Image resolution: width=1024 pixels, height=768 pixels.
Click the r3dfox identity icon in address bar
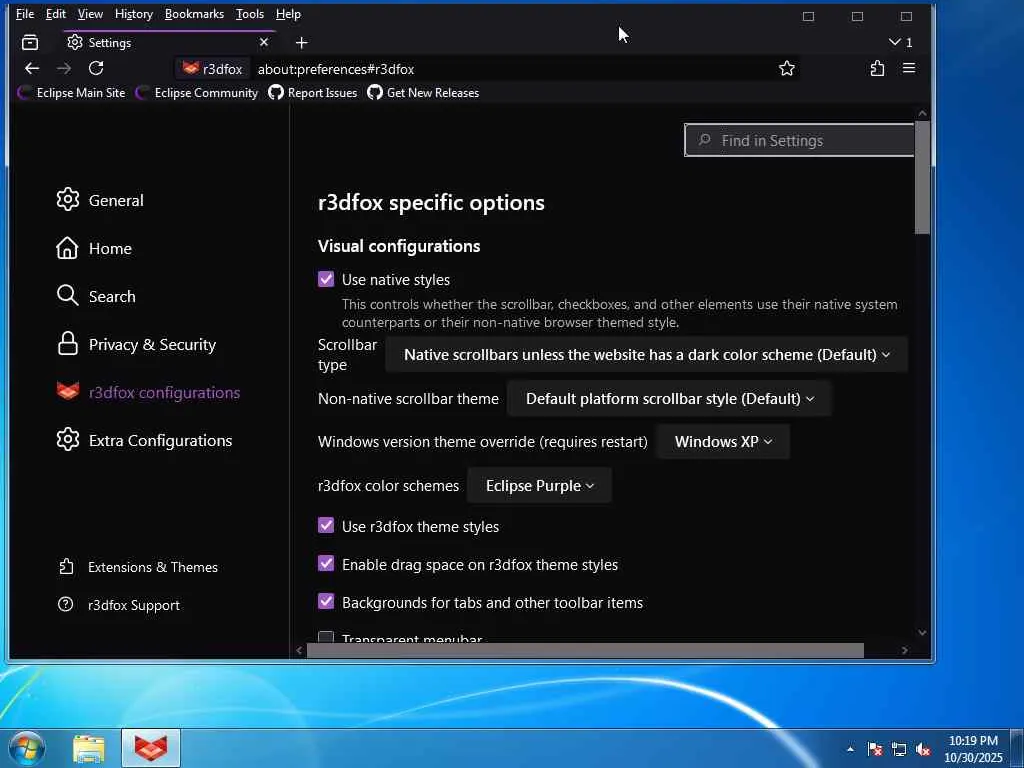point(212,69)
